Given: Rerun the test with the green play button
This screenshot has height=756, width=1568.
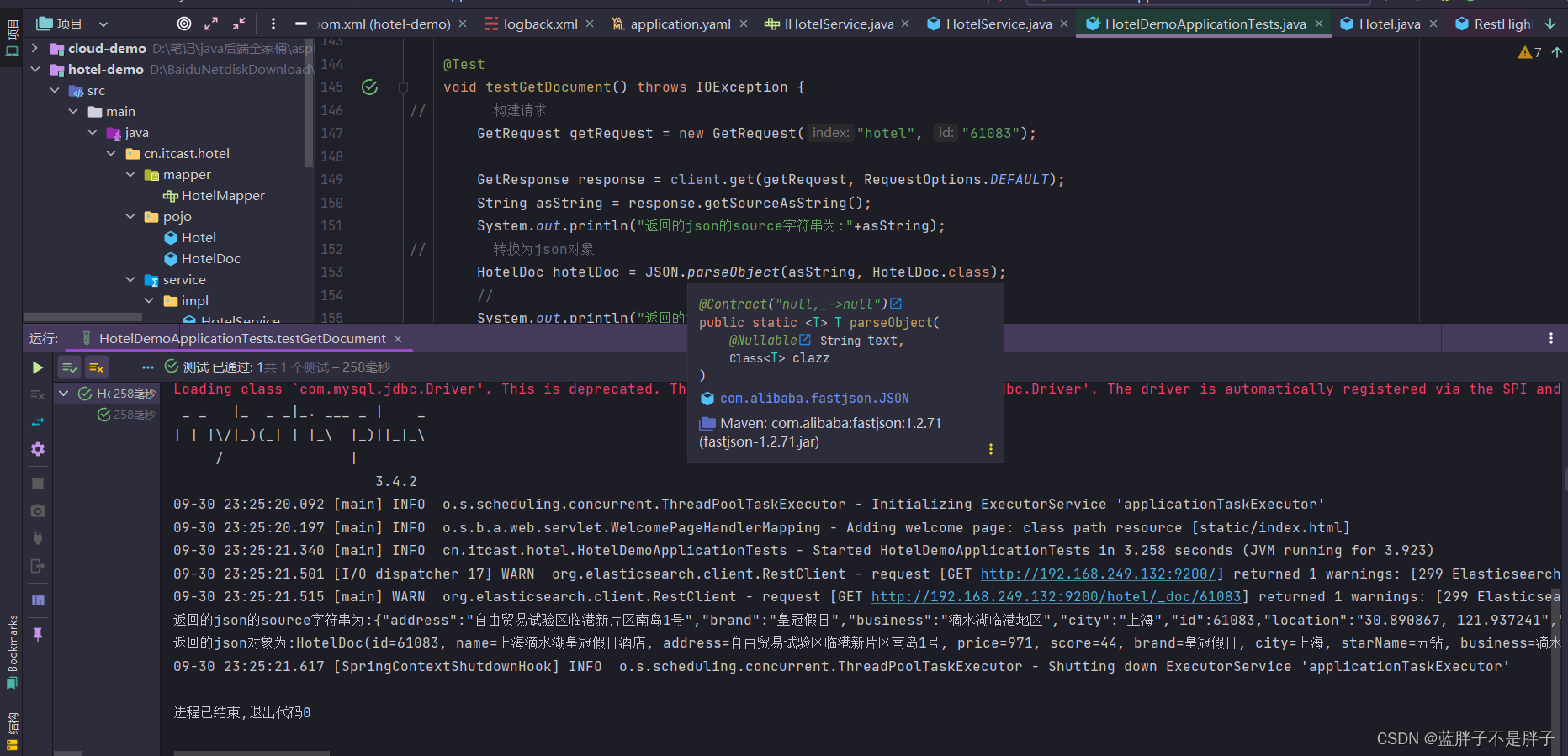Looking at the screenshot, I should coord(37,367).
